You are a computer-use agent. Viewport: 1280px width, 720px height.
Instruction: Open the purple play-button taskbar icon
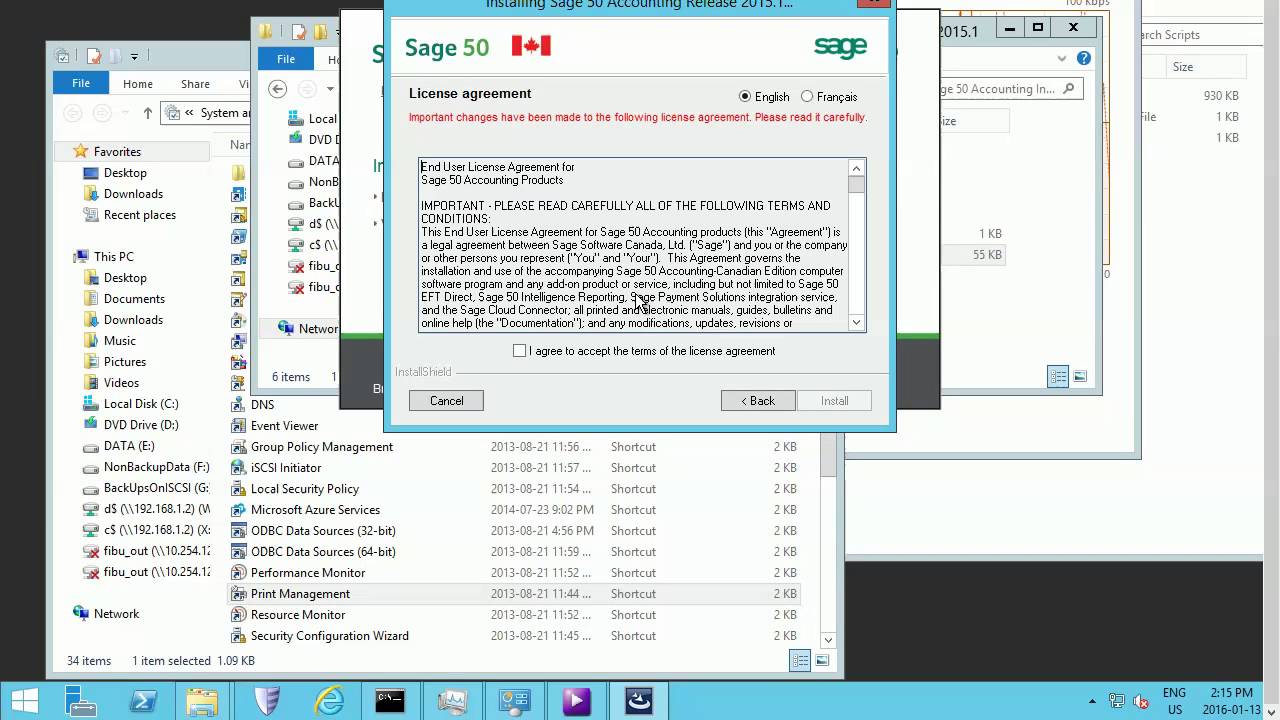coord(576,701)
